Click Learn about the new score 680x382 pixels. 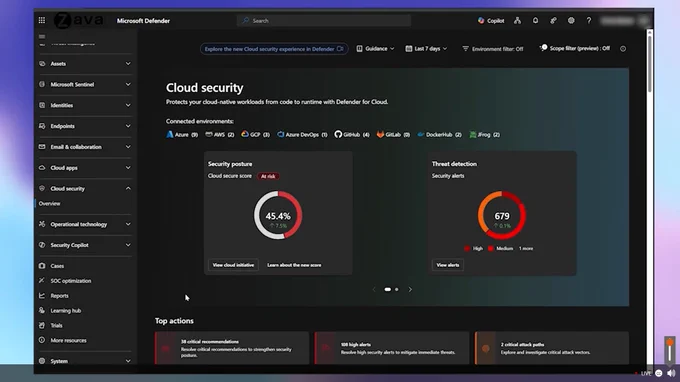tap(294, 265)
